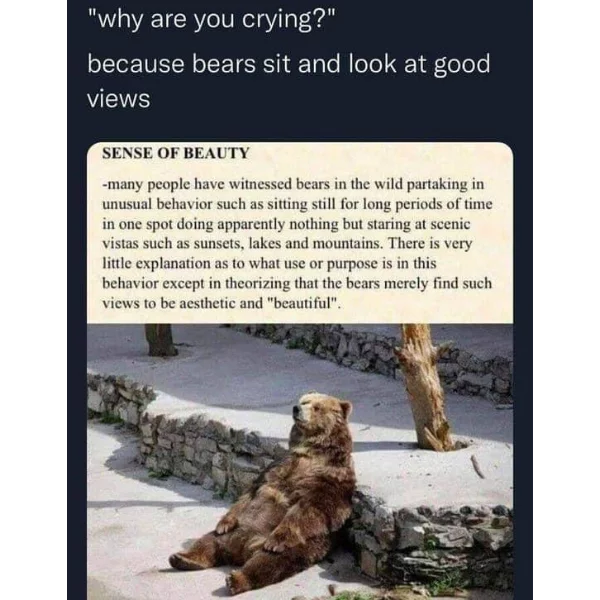
Task: Click the "SENSE OF BEAUTY" heading
Action: click(x=176, y=153)
